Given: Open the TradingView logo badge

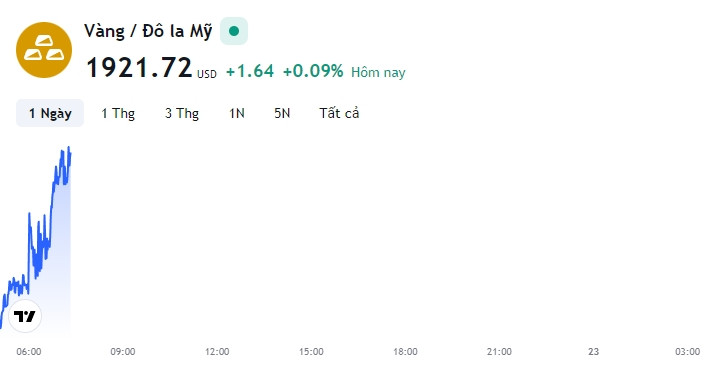Looking at the screenshot, I should point(25,316).
